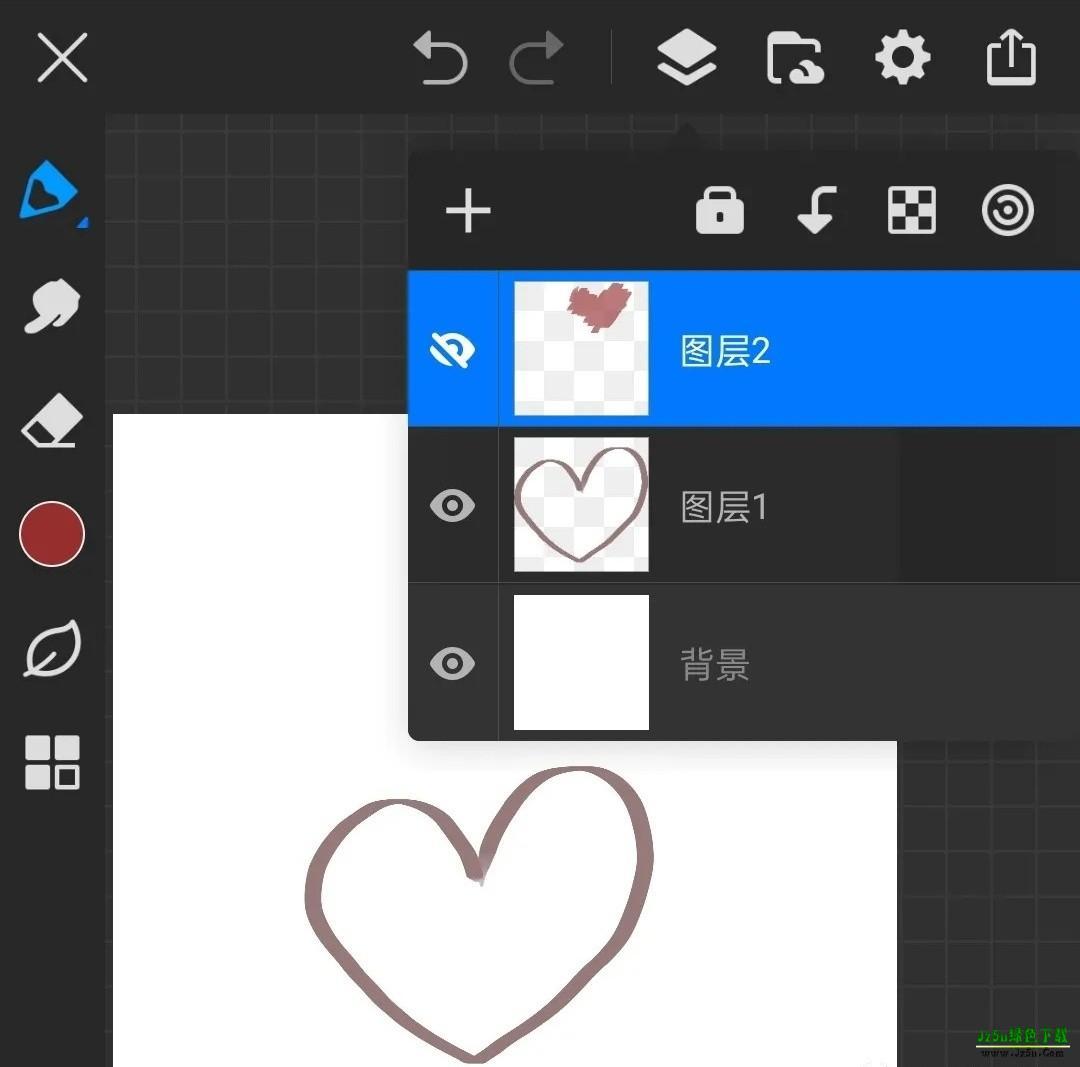Add a new layer with the plus button
This screenshot has width=1080, height=1067.
(x=467, y=210)
